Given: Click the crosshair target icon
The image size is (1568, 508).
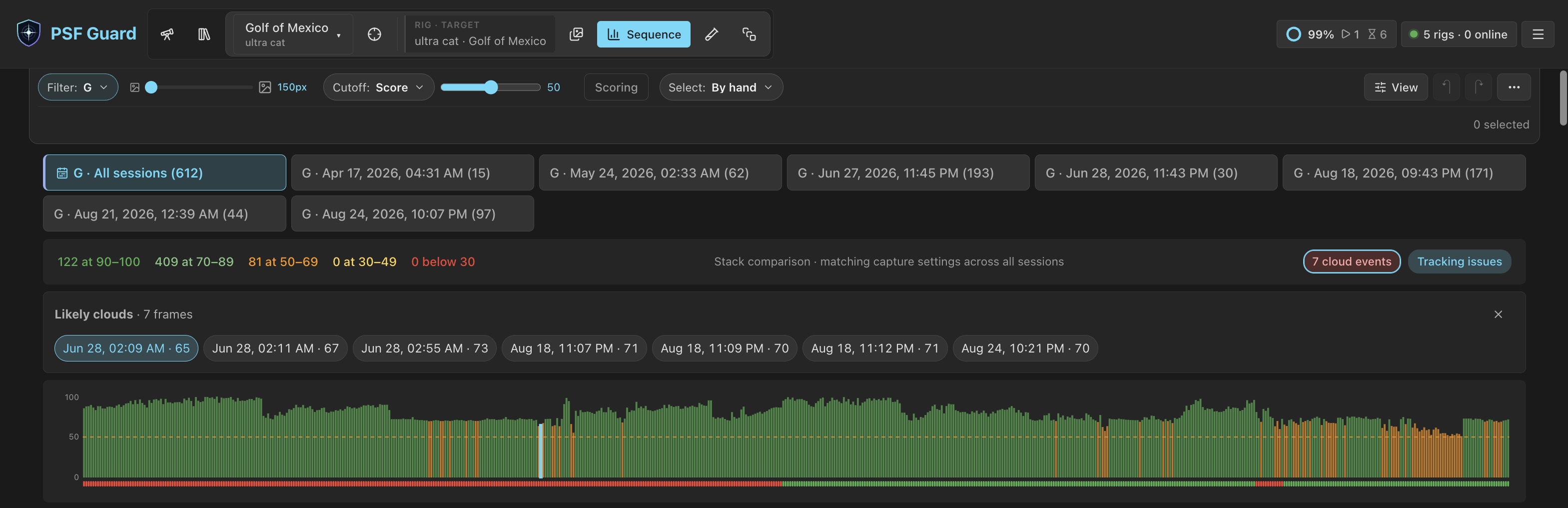Looking at the screenshot, I should click(x=374, y=34).
